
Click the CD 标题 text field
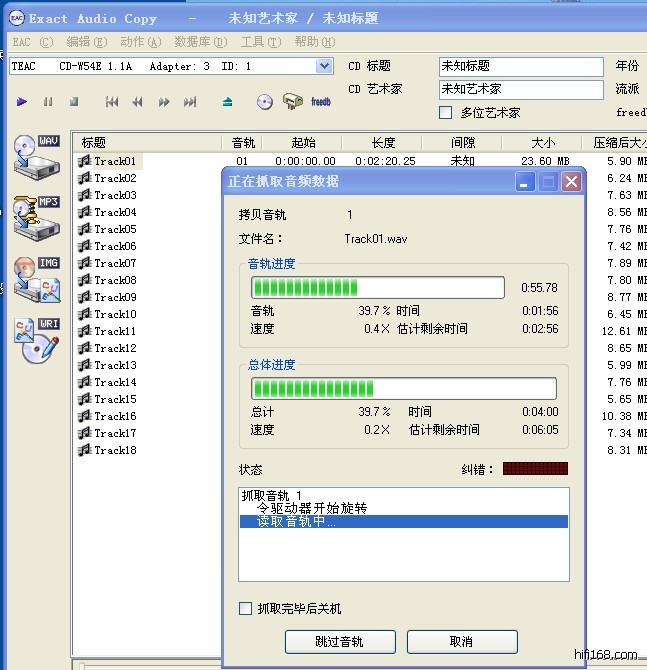coord(521,66)
